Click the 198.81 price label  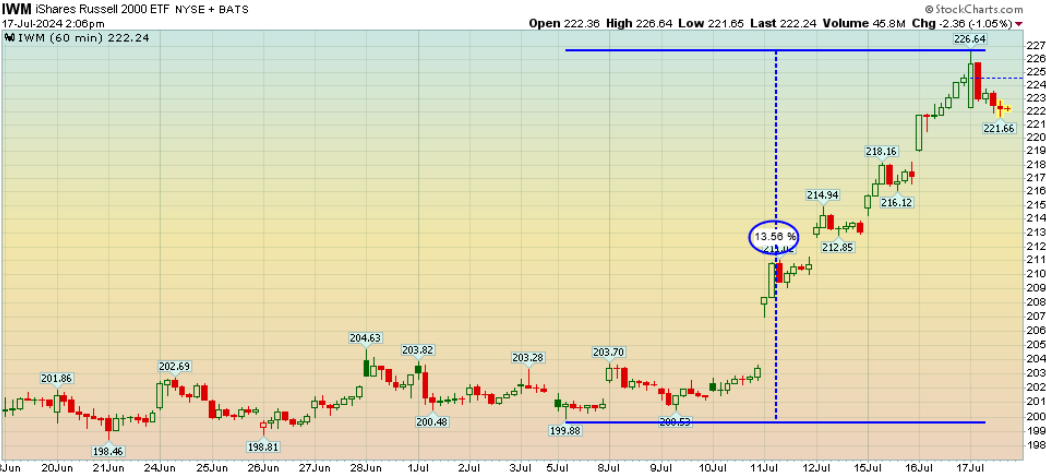262,446
